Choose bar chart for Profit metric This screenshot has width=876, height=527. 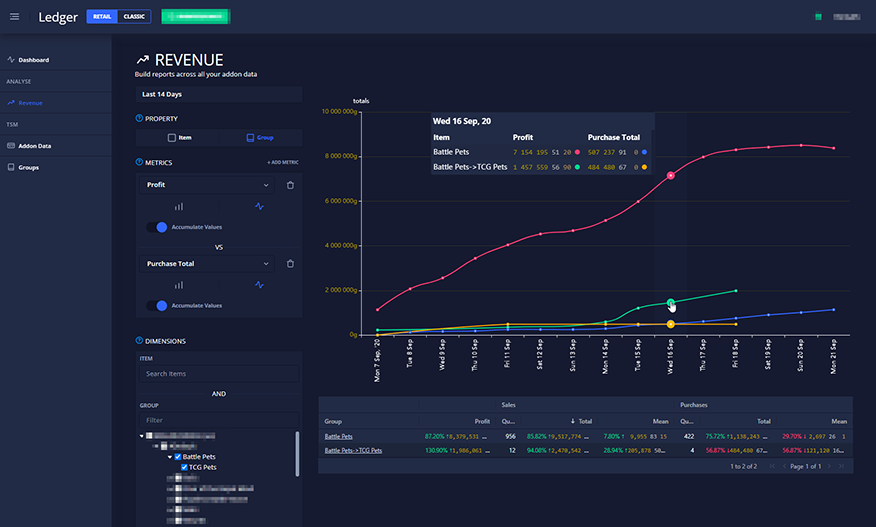179,207
